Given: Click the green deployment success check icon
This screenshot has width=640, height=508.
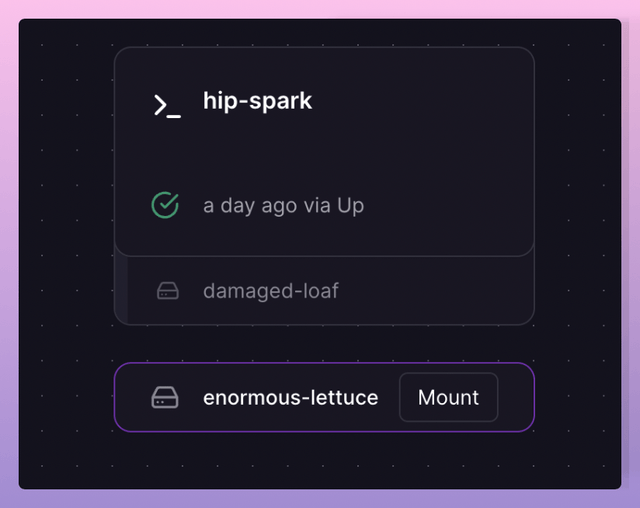Looking at the screenshot, I should coord(165,205).
